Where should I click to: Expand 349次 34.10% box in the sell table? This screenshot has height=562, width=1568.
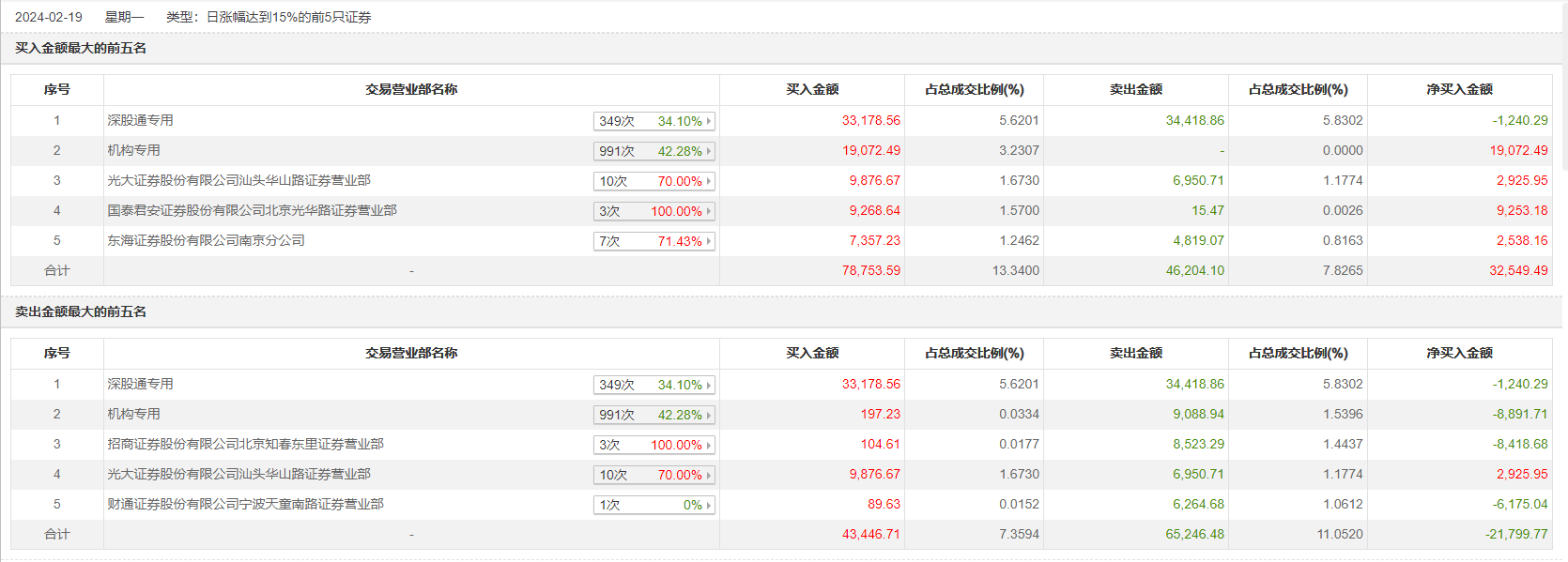(653, 385)
